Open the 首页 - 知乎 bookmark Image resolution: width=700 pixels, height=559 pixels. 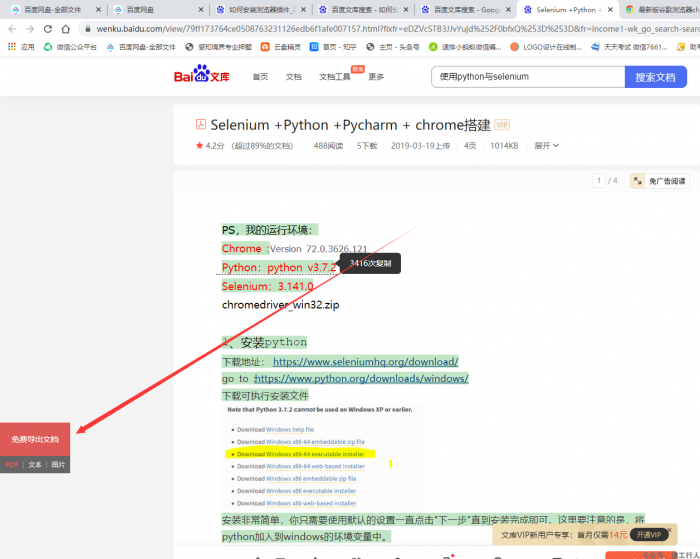[x=333, y=46]
